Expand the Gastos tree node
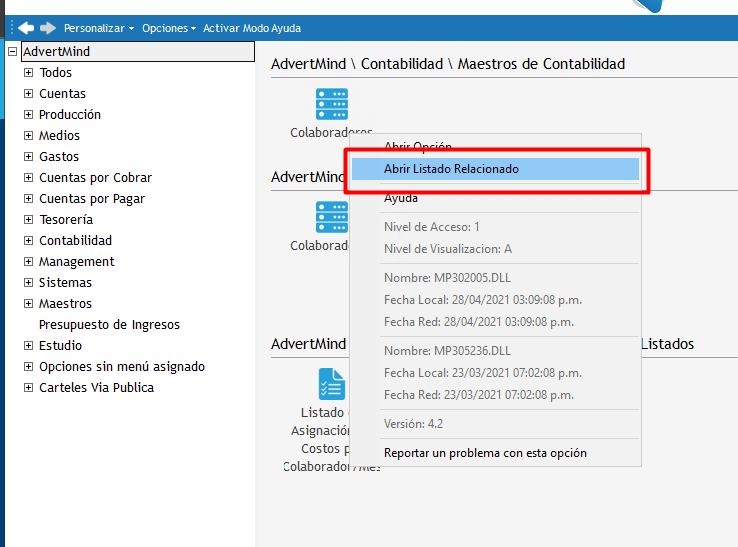 pyautogui.click(x=29, y=157)
